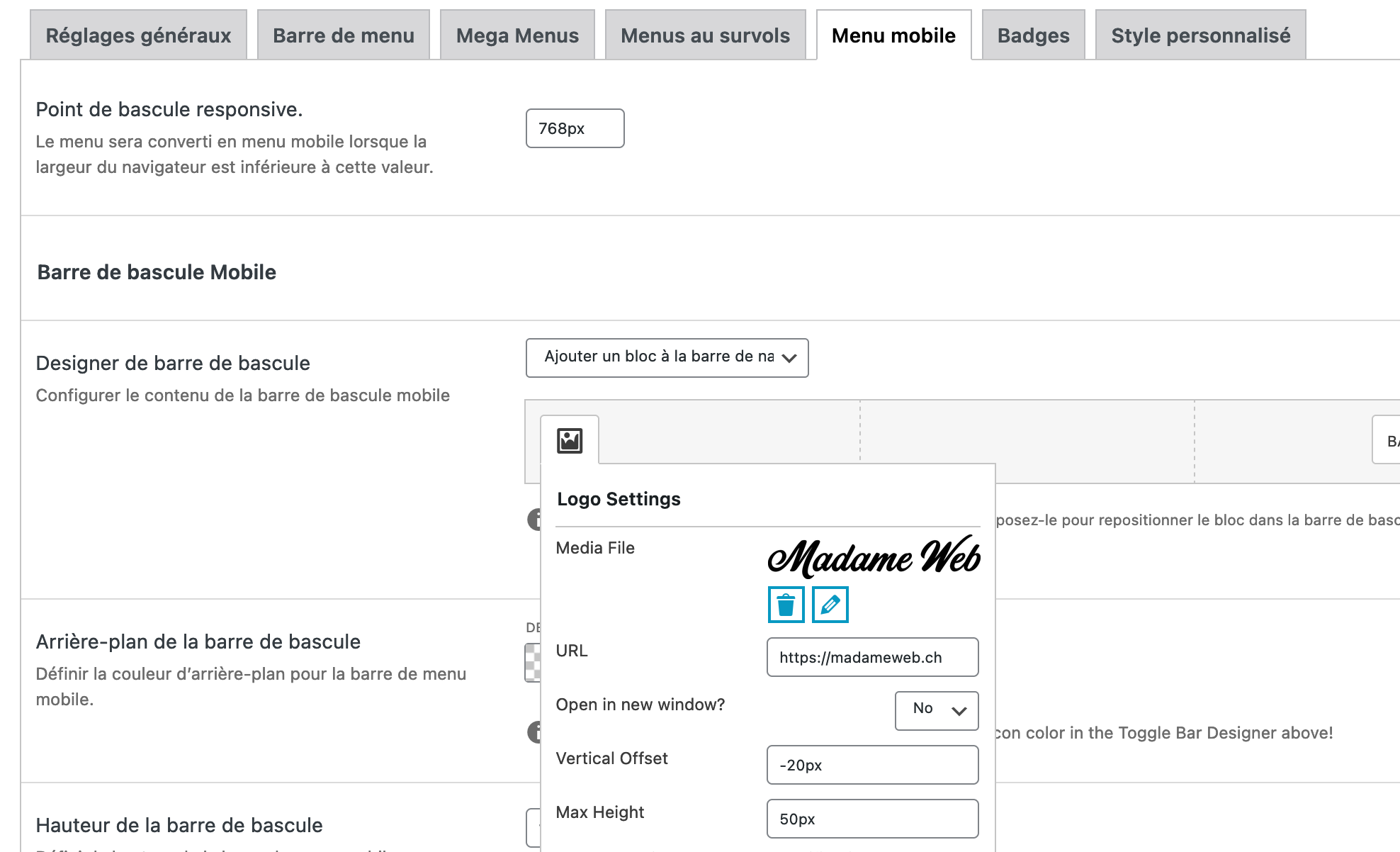Open the Mega Menus tab

tap(517, 35)
